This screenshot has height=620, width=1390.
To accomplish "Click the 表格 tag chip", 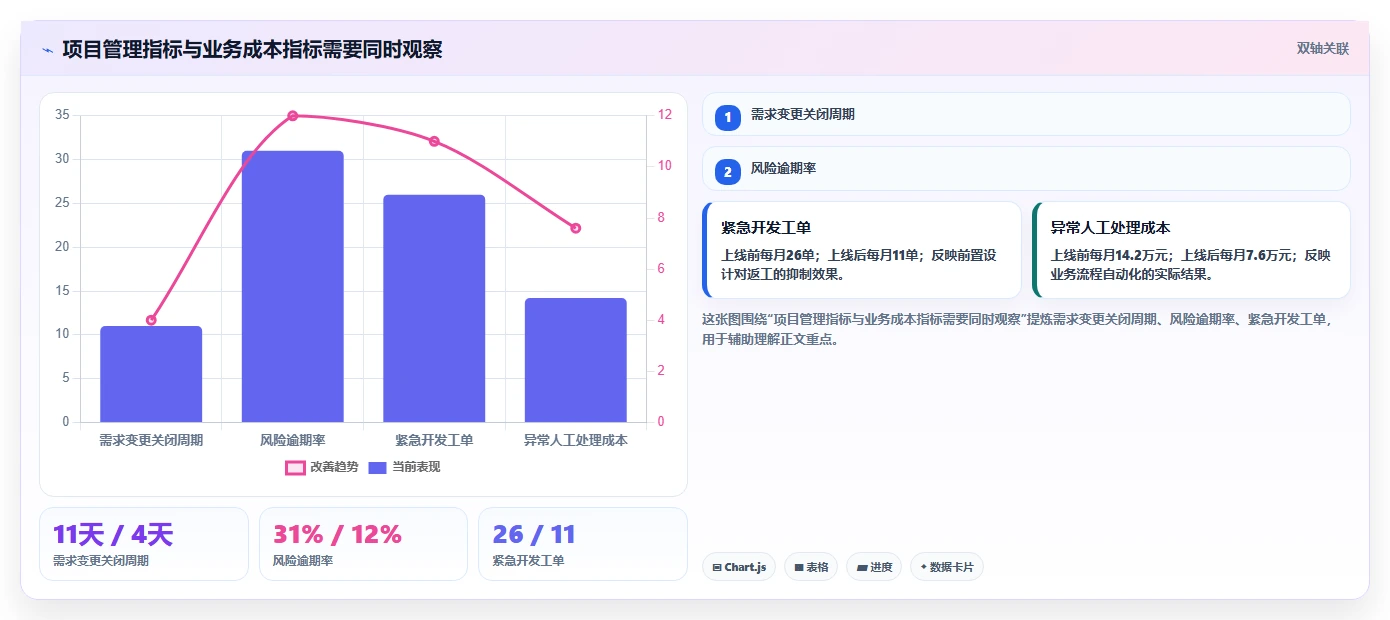I will [811, 567].
